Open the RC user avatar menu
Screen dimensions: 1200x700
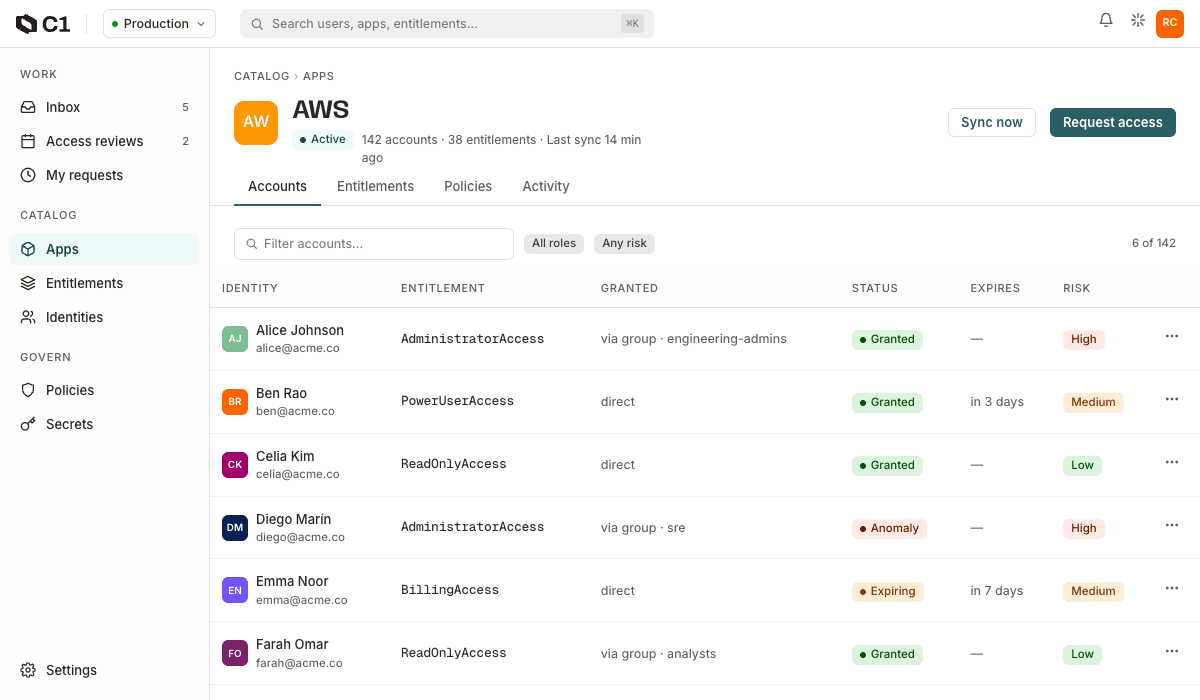[1170, 23]
